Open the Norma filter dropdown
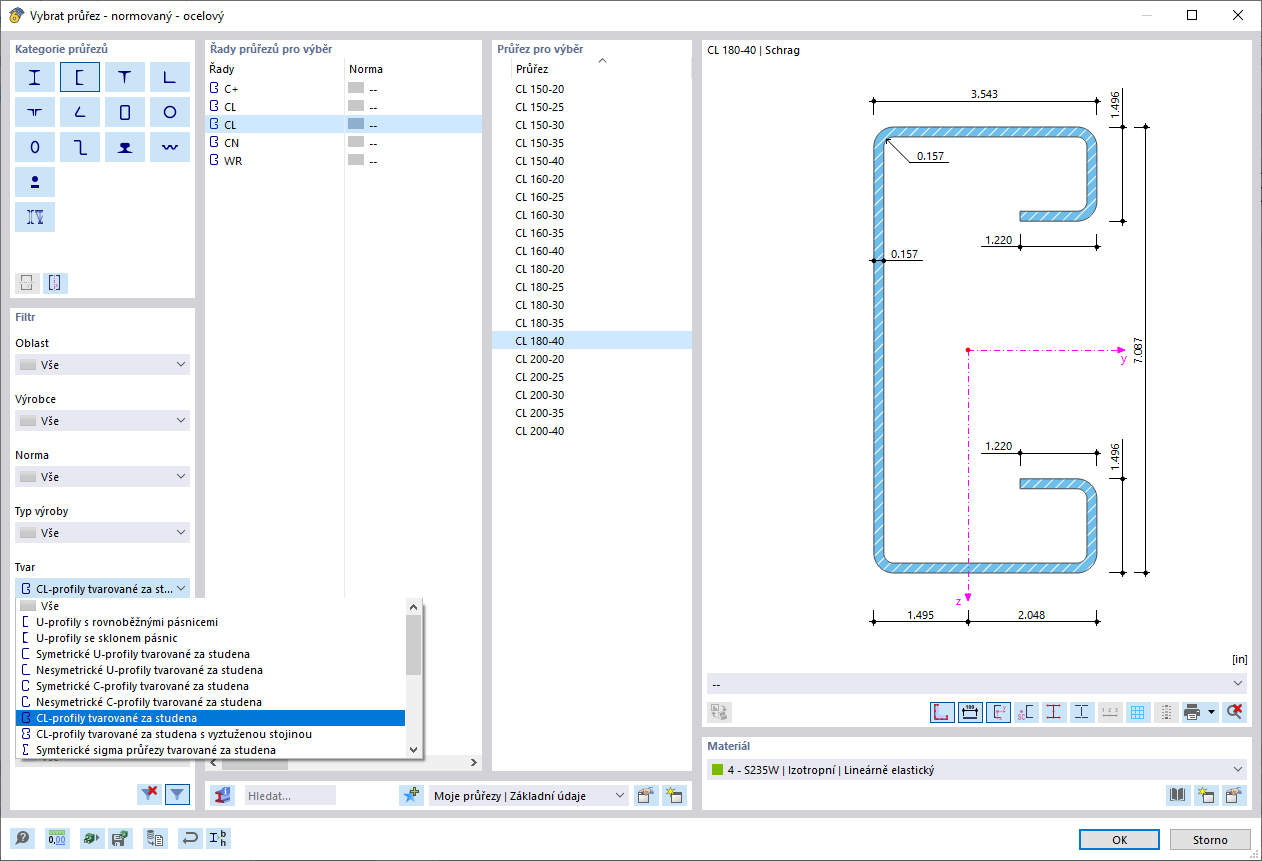 (x=103, y=477)
